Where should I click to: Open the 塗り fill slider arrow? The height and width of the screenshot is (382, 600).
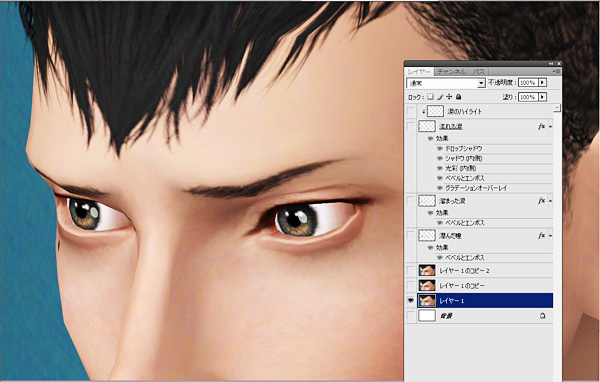click(543, 97)
